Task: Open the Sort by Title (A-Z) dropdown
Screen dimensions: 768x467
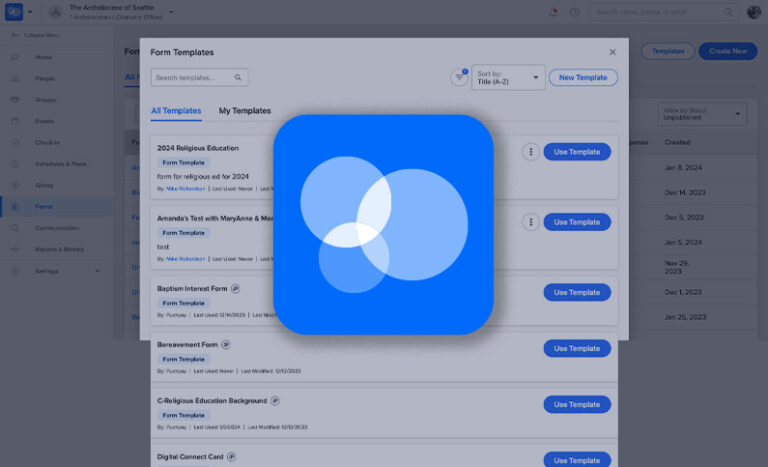Action: [x=508, y=77]
